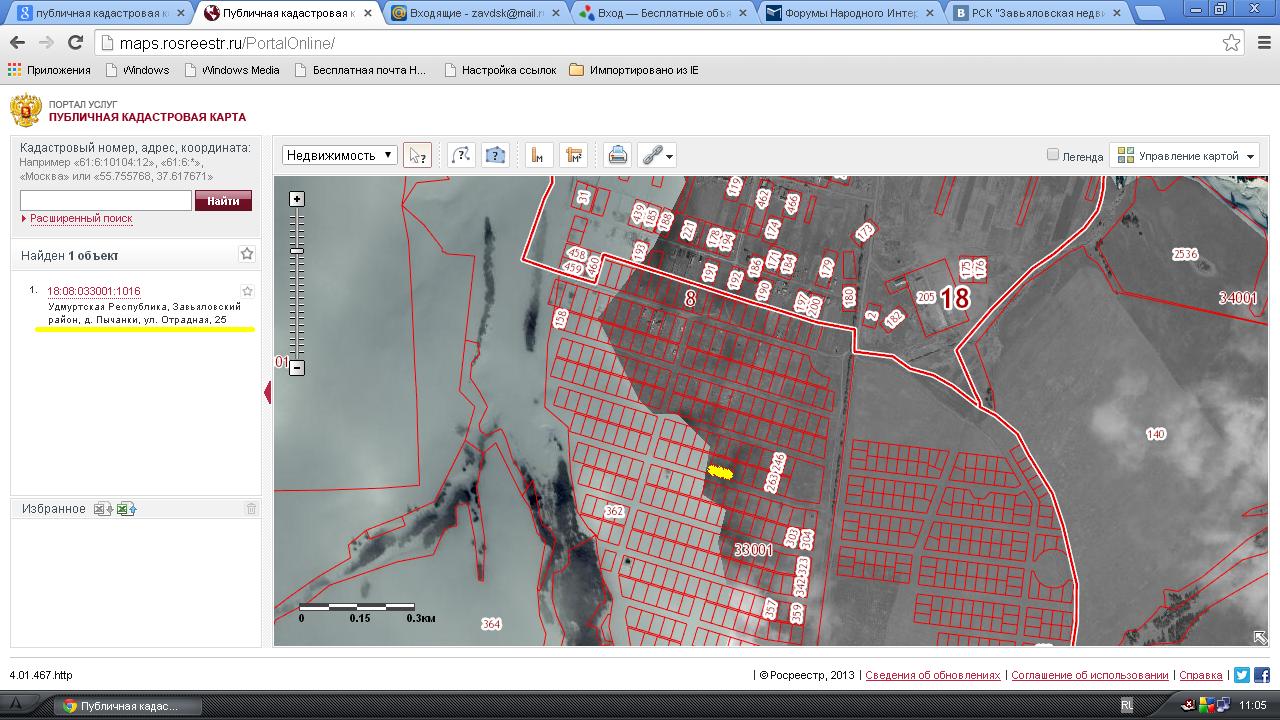Click the cadastral number search field
The height and width of the screenshot is (720, 1280).
pos(106,201)
